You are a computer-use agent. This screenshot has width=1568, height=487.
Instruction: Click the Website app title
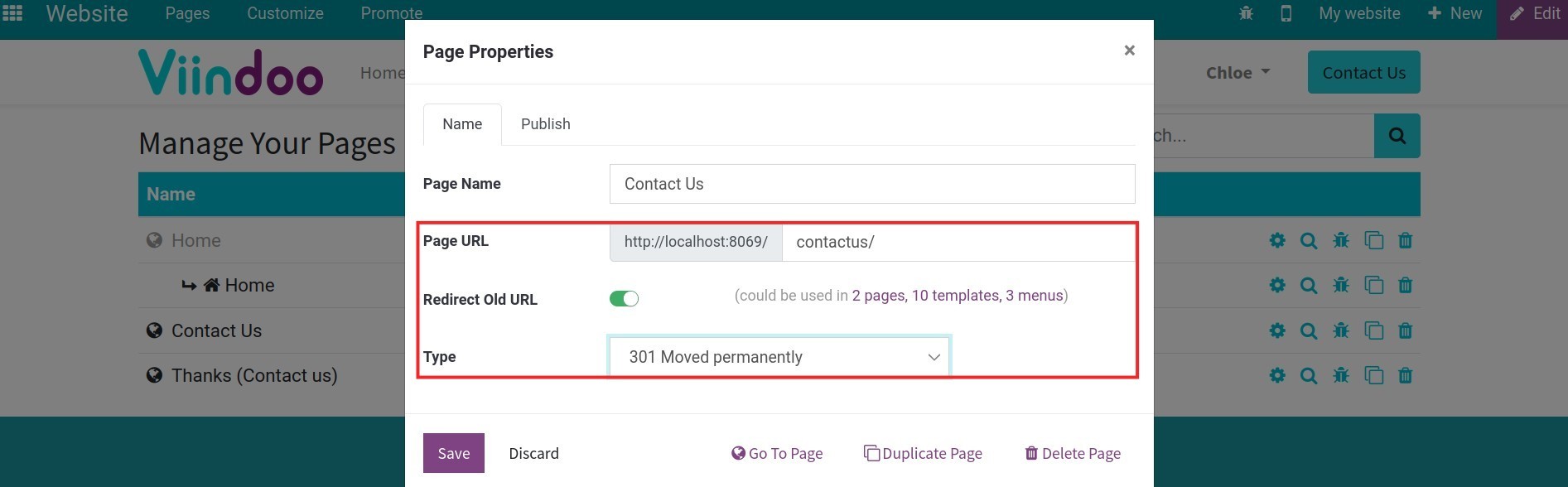pyautogui.click(x=87, y=13)
